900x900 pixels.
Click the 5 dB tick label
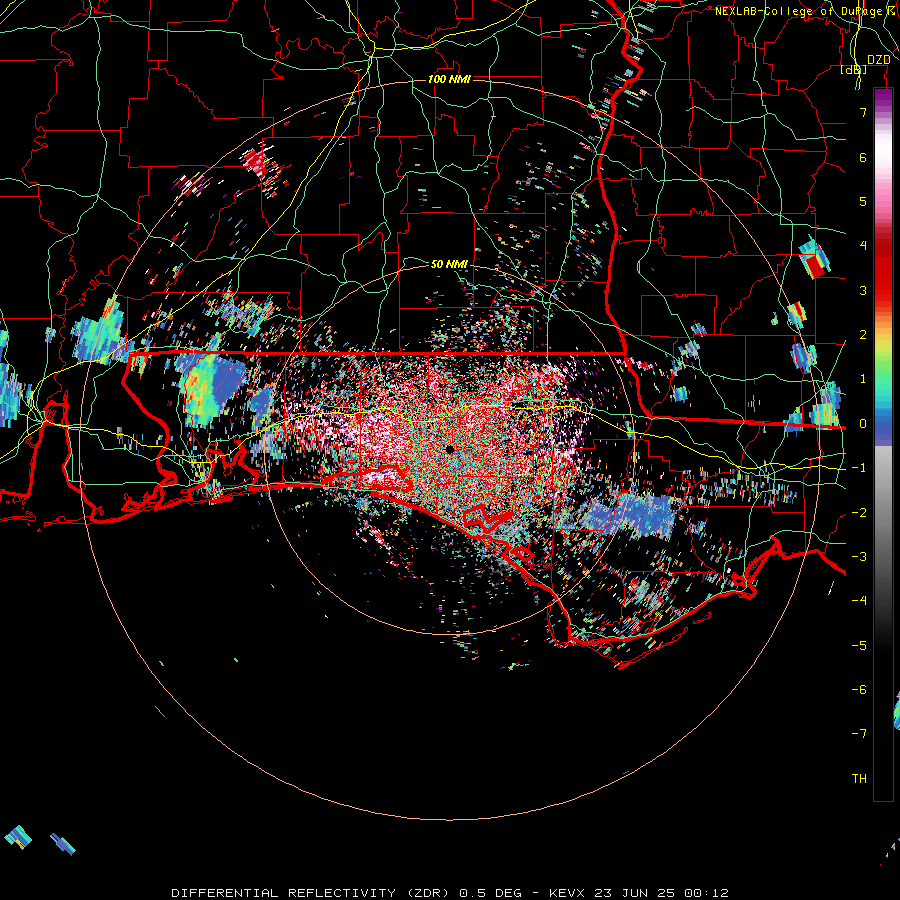(863, 201)
